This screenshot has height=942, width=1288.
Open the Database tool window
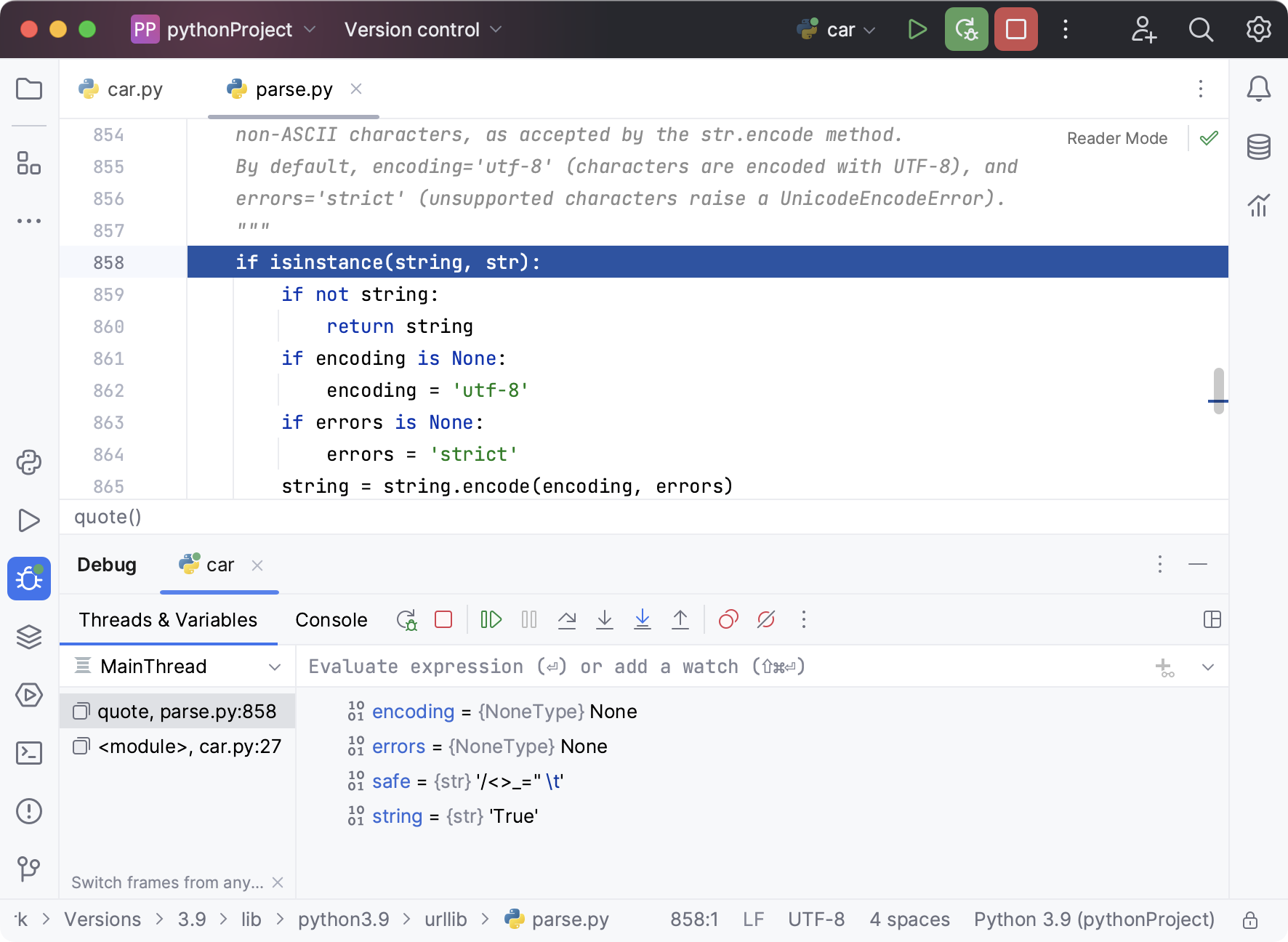coord(1259,147)
